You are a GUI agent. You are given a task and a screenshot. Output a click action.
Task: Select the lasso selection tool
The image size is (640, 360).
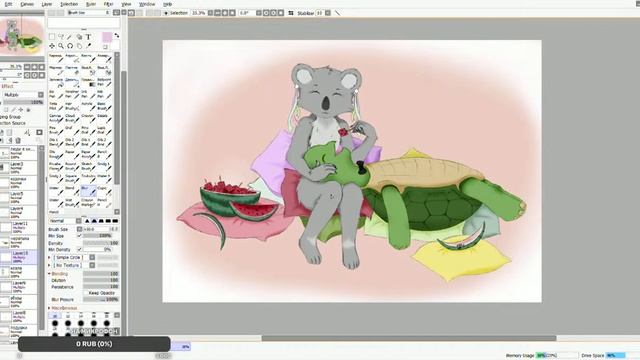point(61,37)
